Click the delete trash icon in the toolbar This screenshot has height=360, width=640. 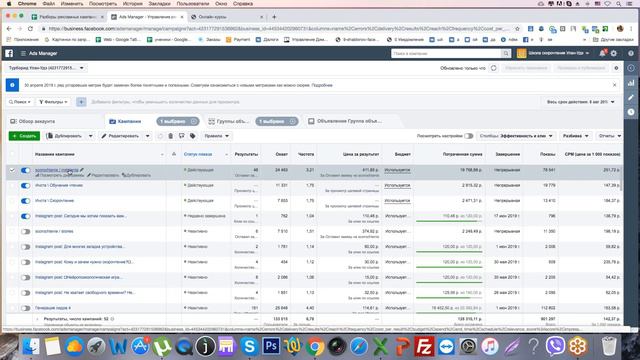tap(171, 136)
